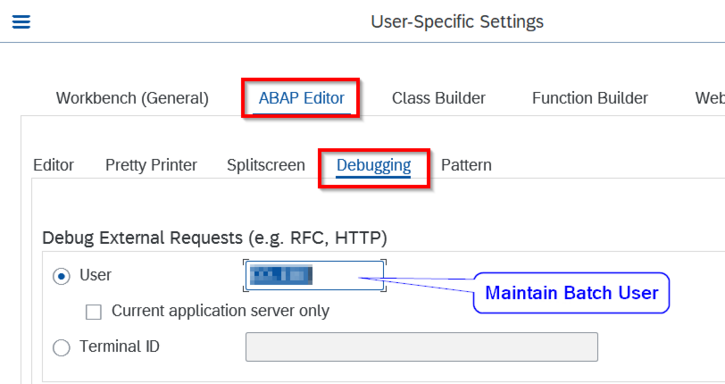Select the User radio button
Viewport: 725px width, 384px height.
coord(61,276)
